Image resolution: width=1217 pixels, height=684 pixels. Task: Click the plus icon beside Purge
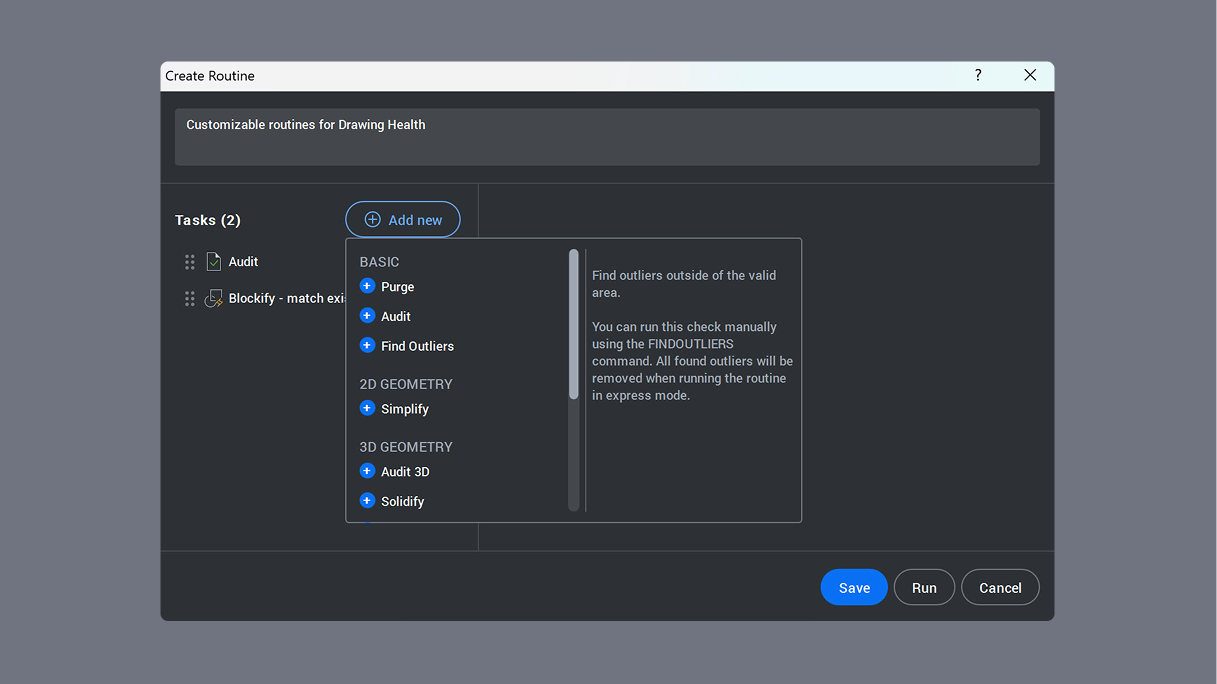367,286
